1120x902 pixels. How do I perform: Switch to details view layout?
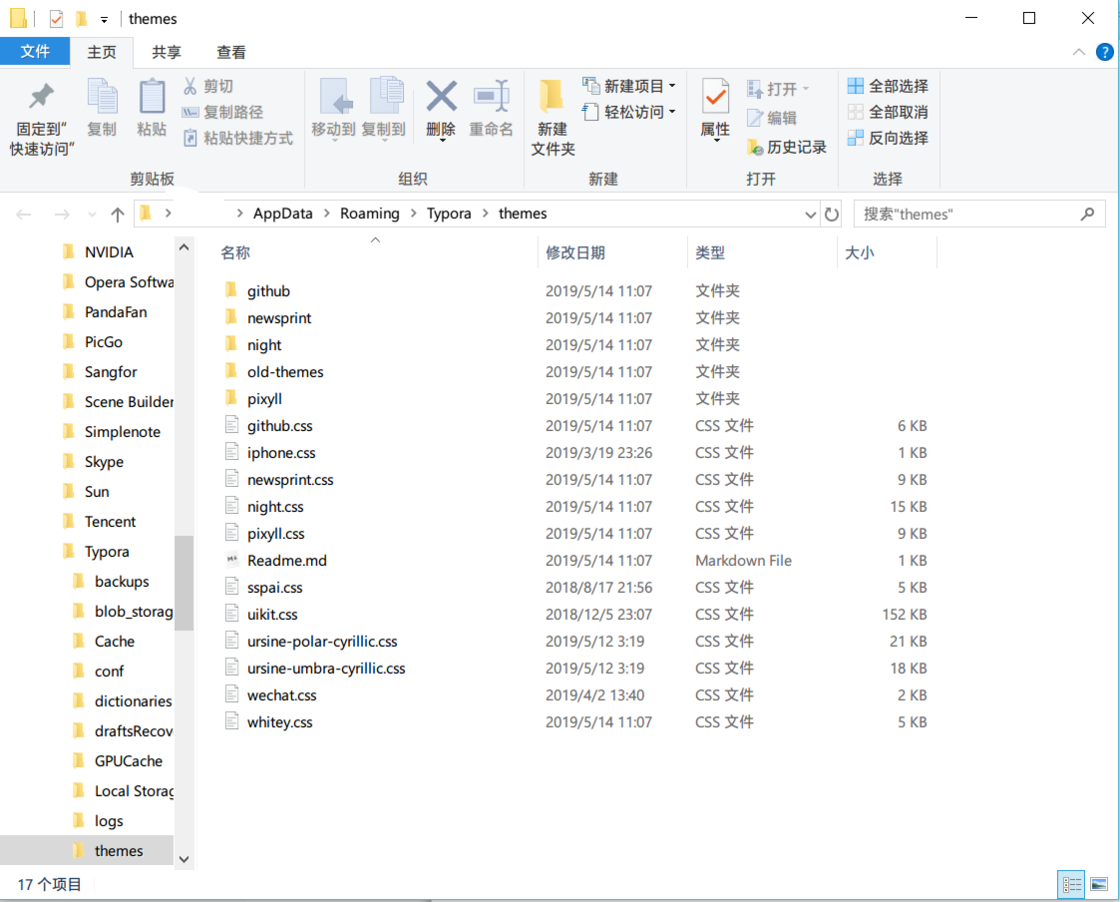[x=1072, y=884]
